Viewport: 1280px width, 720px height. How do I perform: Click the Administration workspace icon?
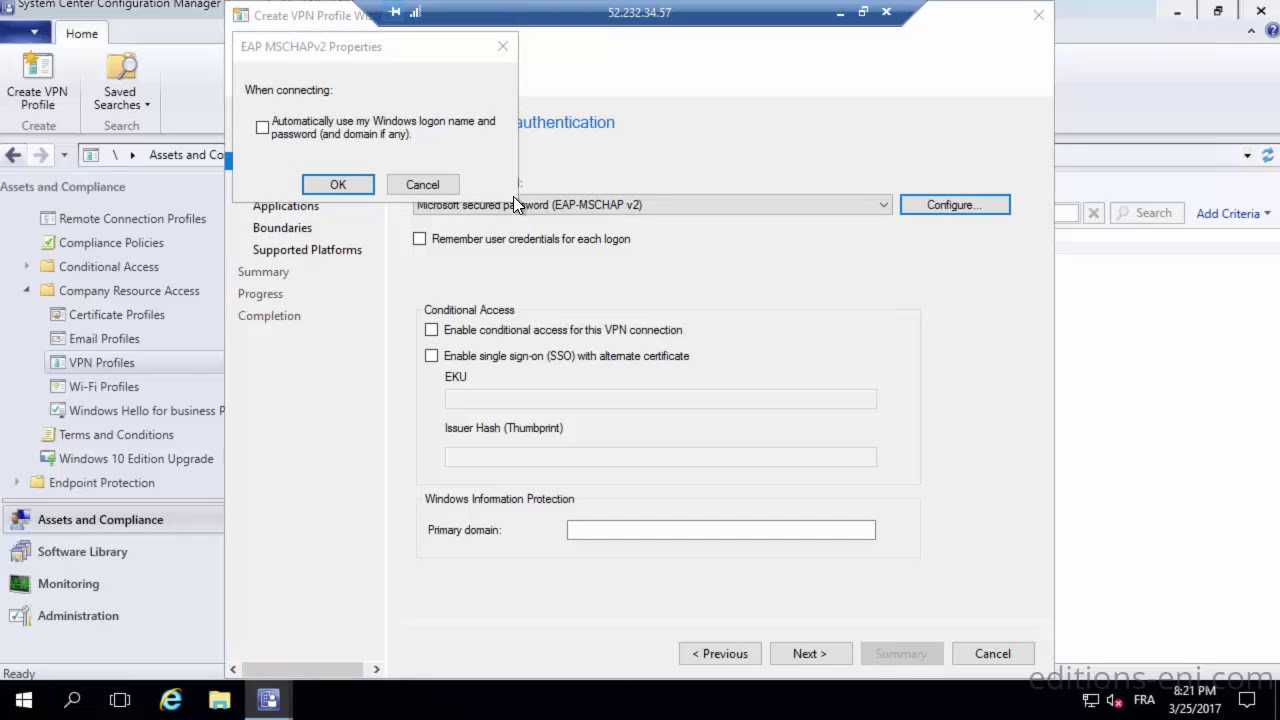pyautogui.click(x=20, y=615)
